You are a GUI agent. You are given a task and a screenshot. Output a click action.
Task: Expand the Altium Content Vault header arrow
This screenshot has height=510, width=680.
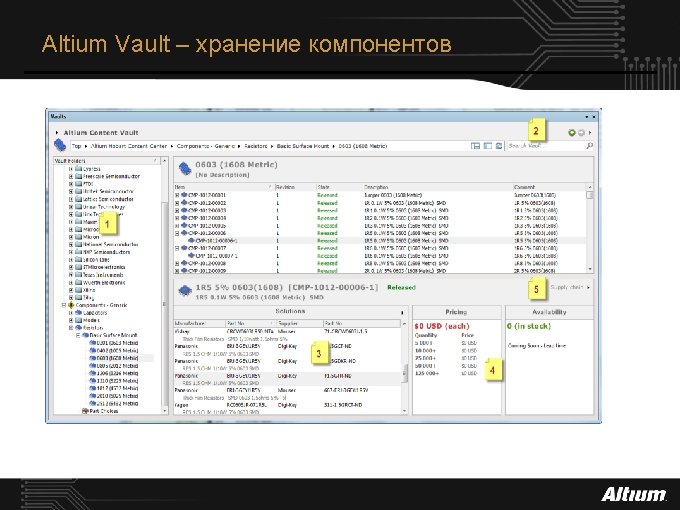(57, 133)
